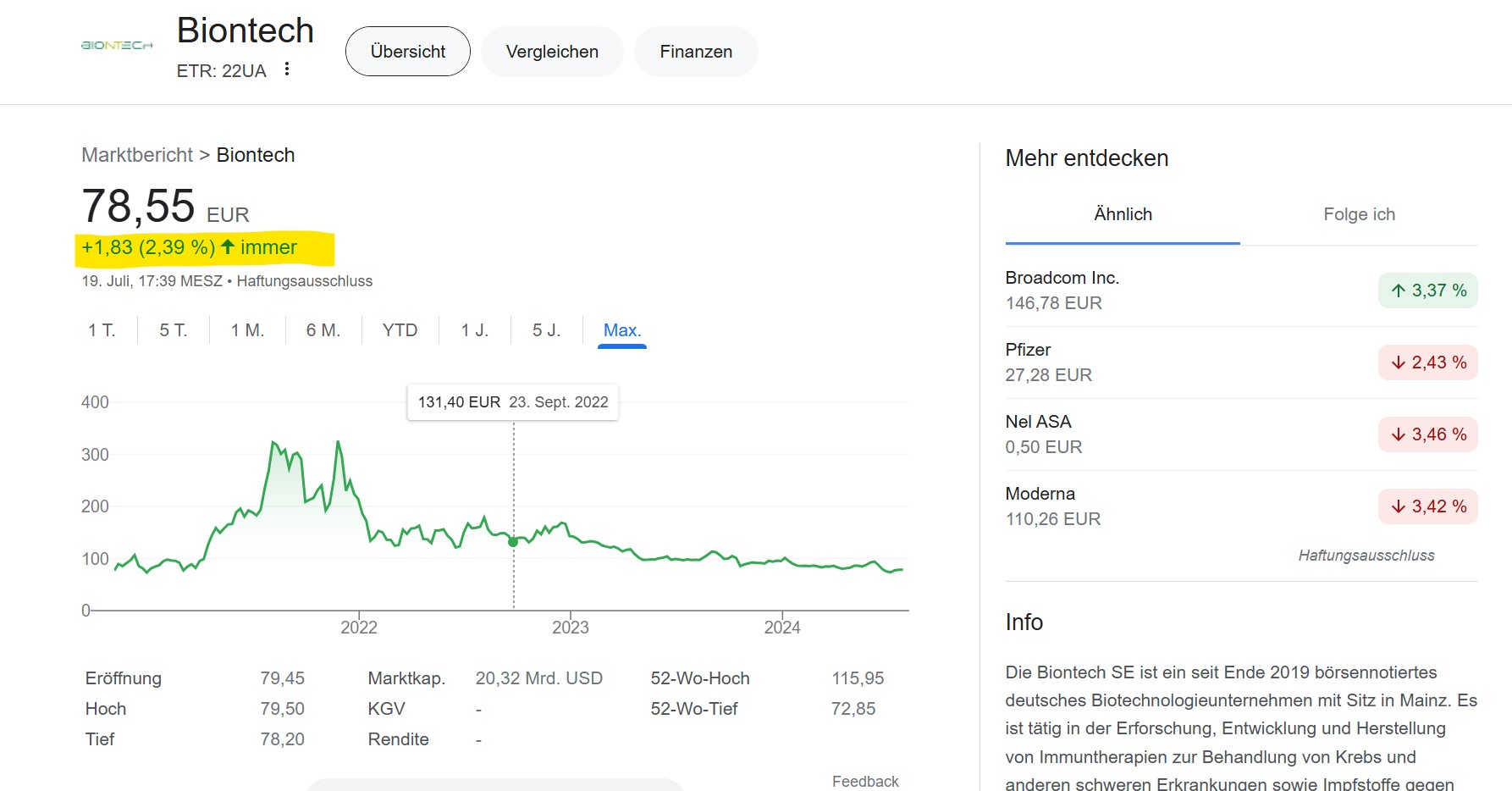Viewport: 1512px width, 791px height.
Task: Click the 2023 label on chart axis
Action: 571,628
